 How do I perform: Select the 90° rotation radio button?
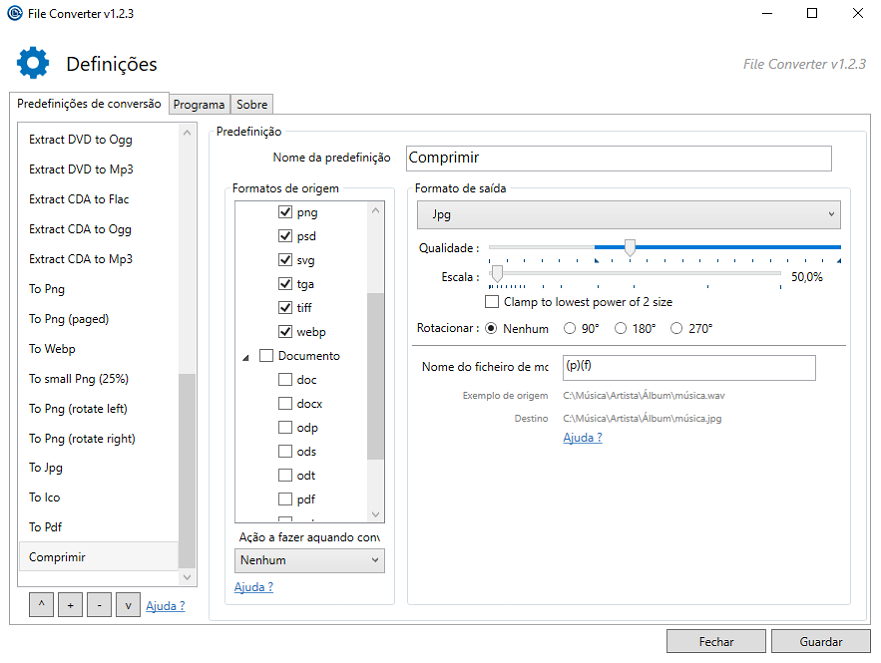point(570,328)
